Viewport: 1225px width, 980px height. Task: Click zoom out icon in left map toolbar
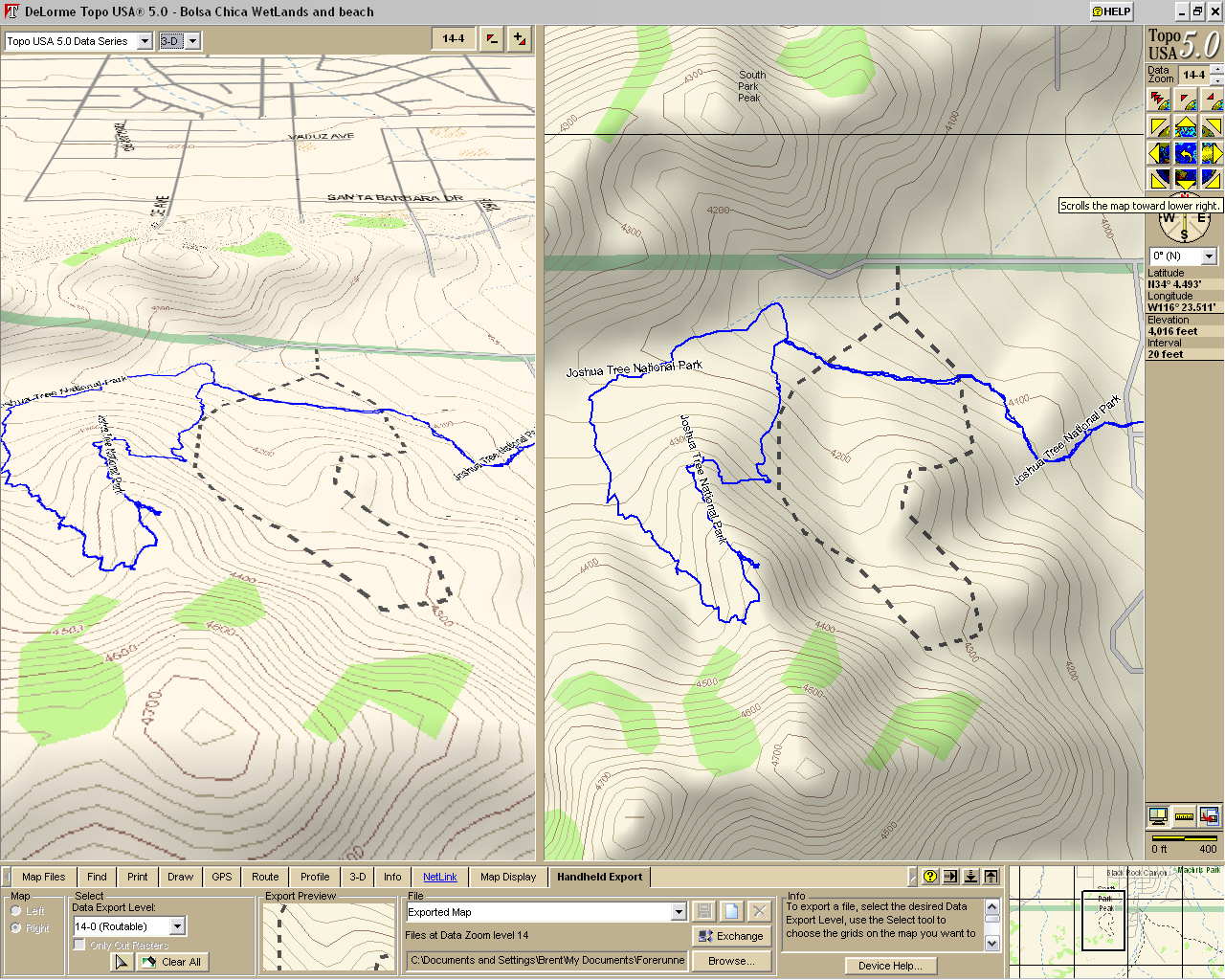(491, 39)
